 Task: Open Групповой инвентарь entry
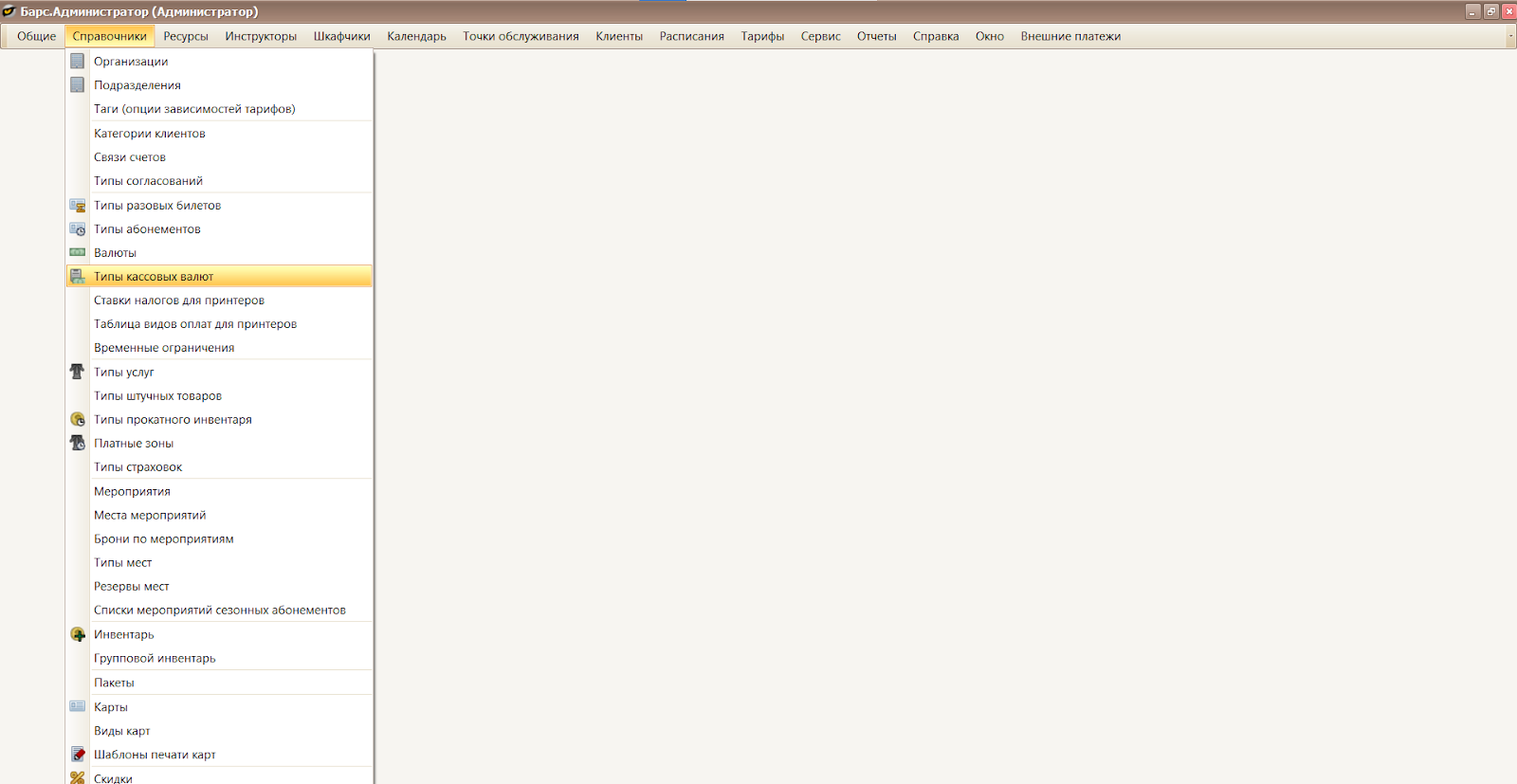(219, 659)
